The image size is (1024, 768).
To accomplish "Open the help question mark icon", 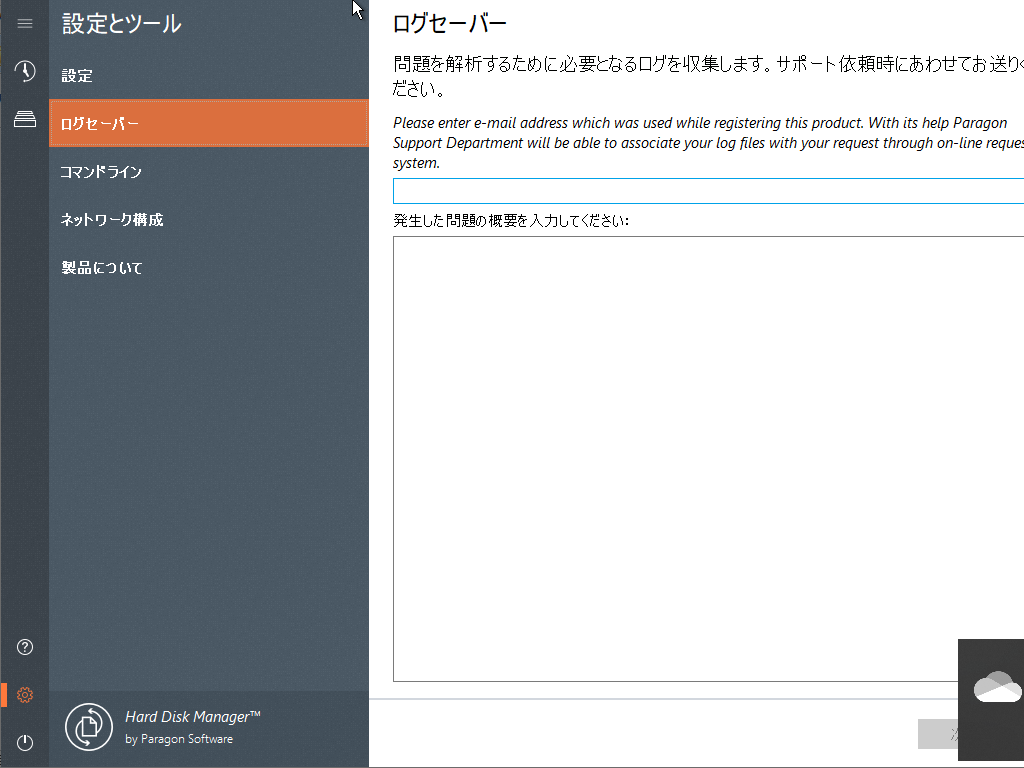I will point(24,647).
